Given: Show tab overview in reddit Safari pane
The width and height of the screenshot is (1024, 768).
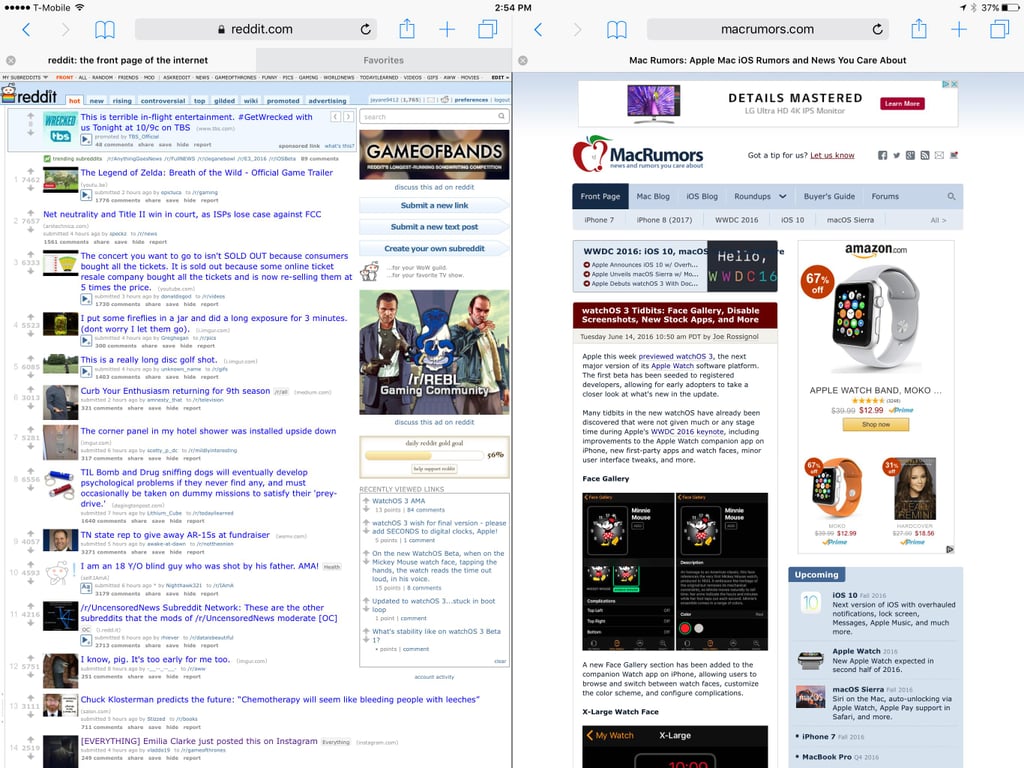Looking at the screenshot, I should pos(487,29).
